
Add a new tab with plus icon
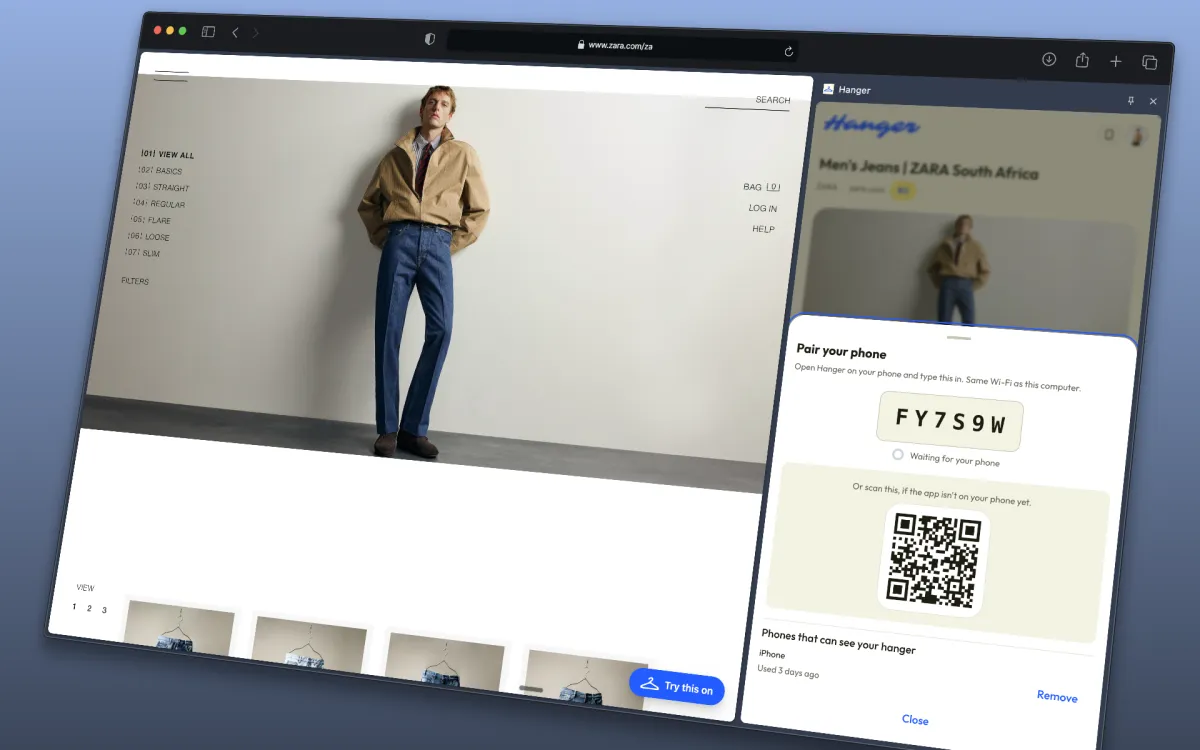tap(1116, 62)
